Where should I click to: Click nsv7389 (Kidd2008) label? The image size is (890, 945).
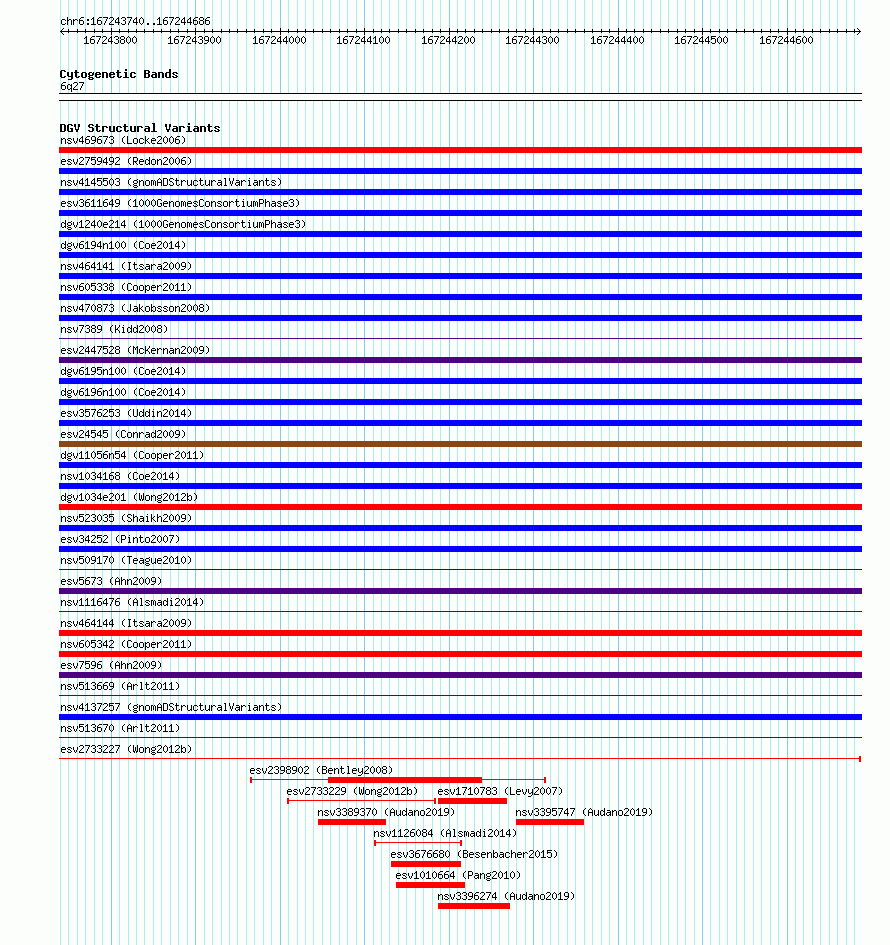tap(114, 330)
